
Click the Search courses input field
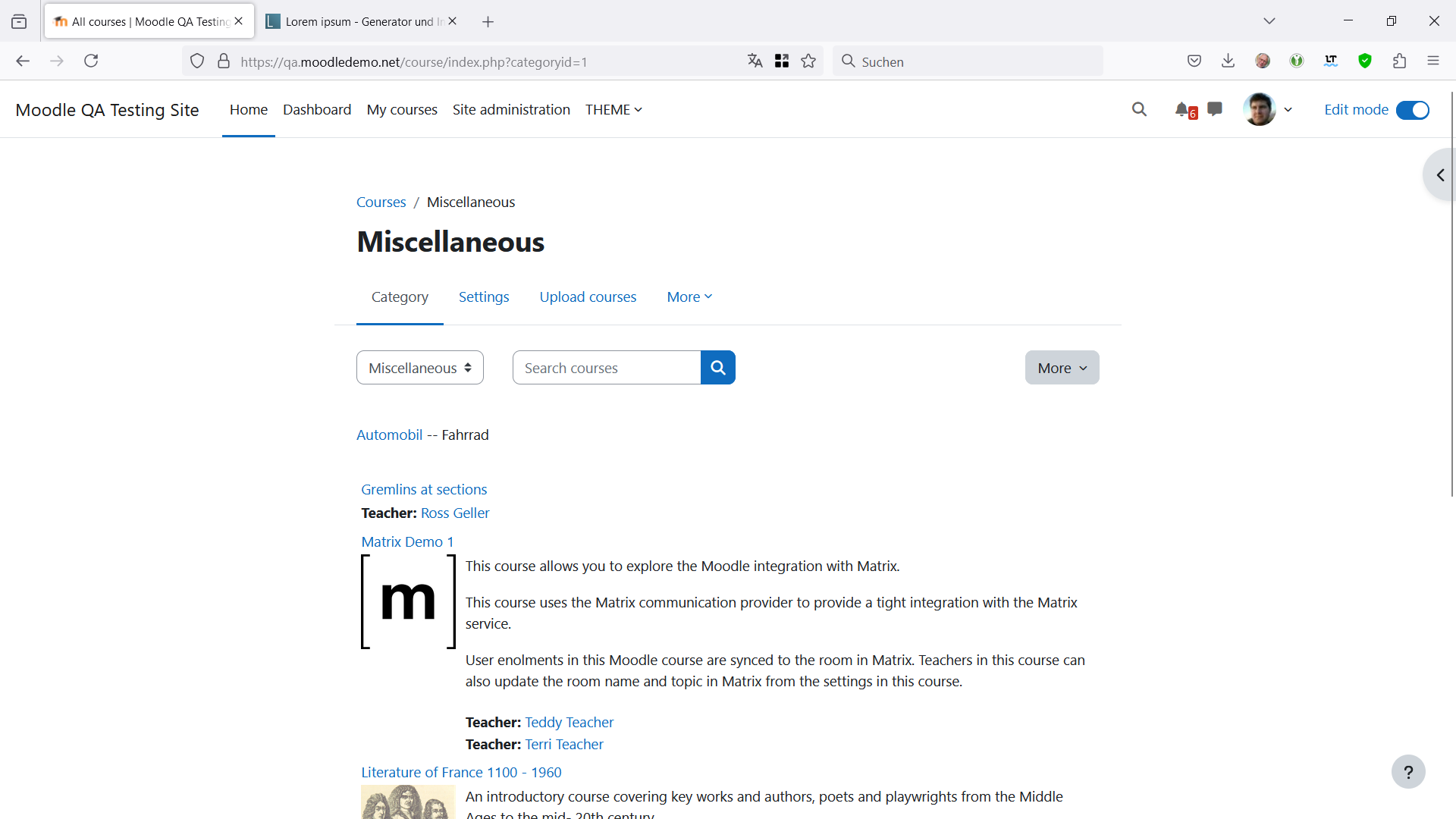pos(607,368)
